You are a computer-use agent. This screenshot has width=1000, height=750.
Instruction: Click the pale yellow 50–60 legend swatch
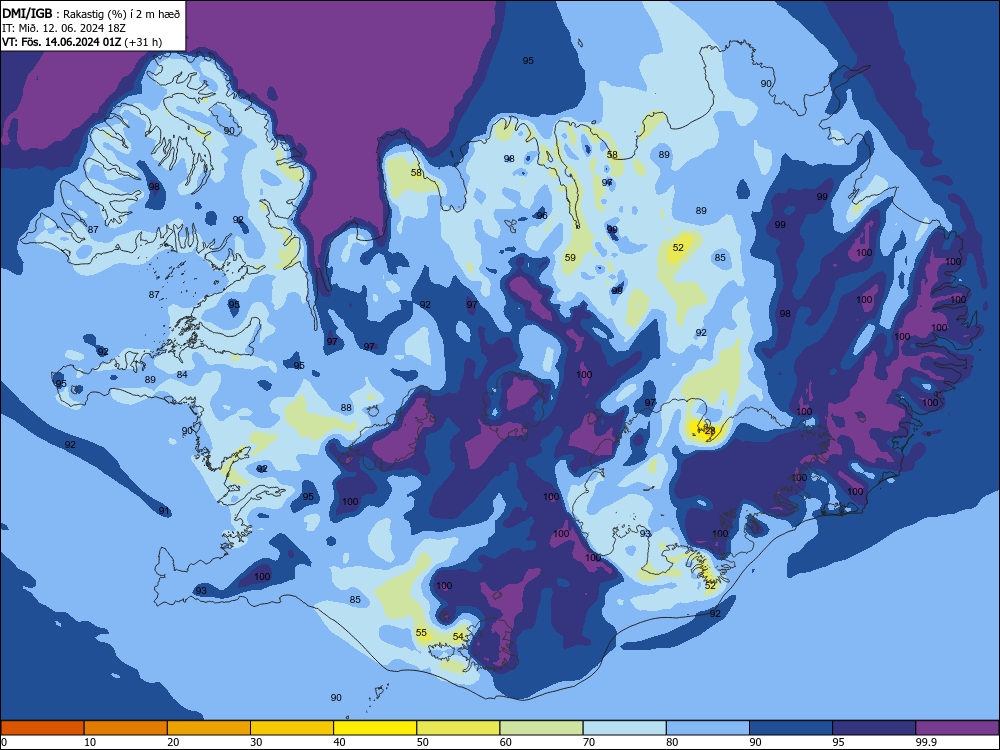(x=458, y=728)
